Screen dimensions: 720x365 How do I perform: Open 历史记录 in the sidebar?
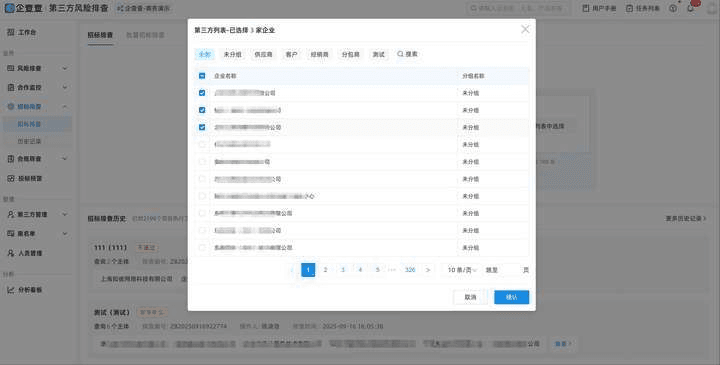pos(29,141)
